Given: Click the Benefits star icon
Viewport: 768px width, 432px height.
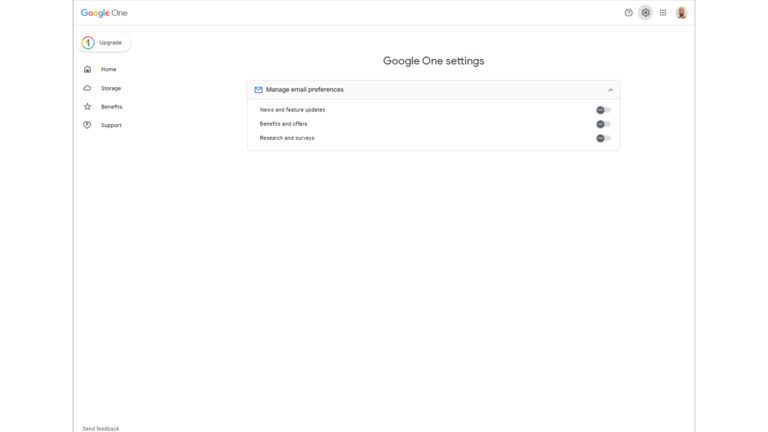Looking at the screenshot, I should point(87,107).
